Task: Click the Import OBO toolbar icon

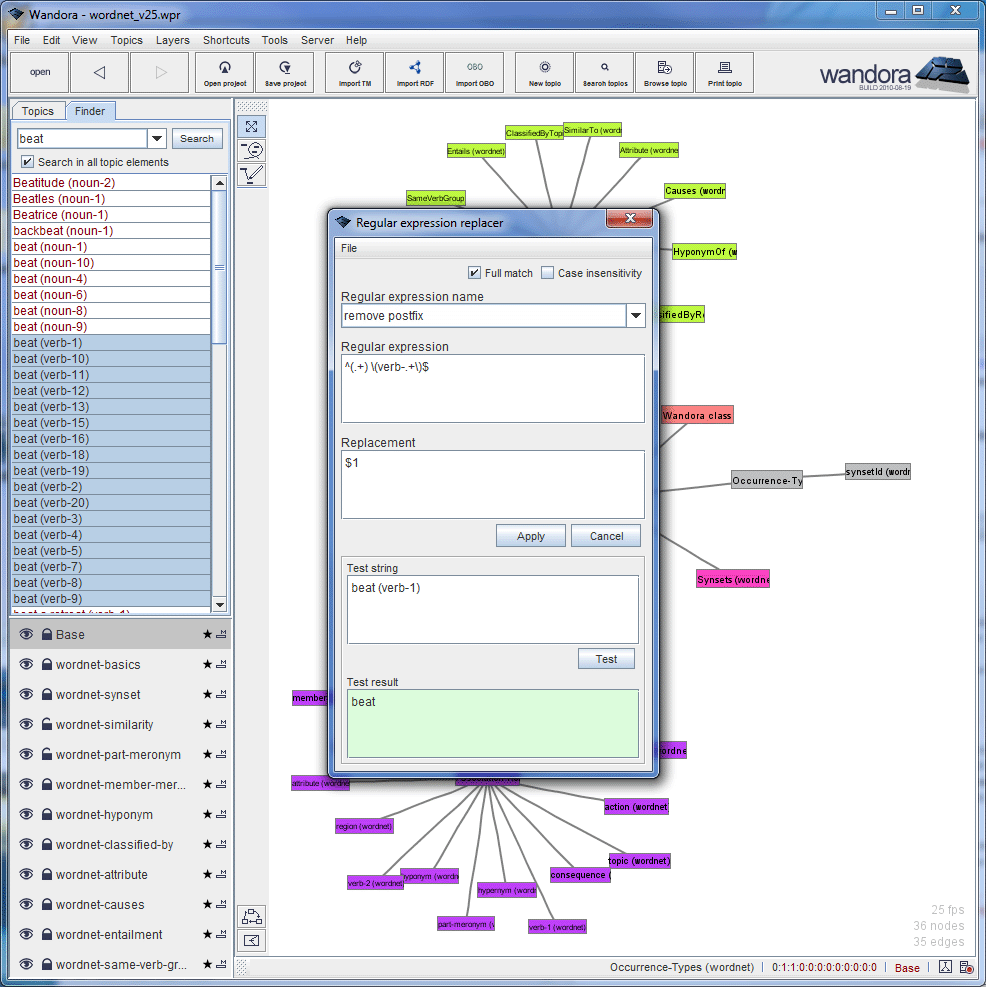Action: [x=474, y=72]
